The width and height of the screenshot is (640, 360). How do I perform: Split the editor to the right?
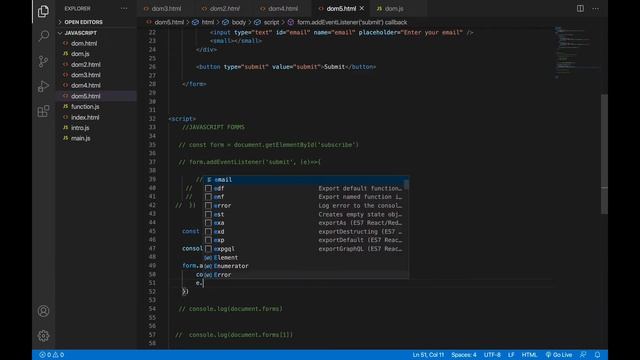click(580, 9)
